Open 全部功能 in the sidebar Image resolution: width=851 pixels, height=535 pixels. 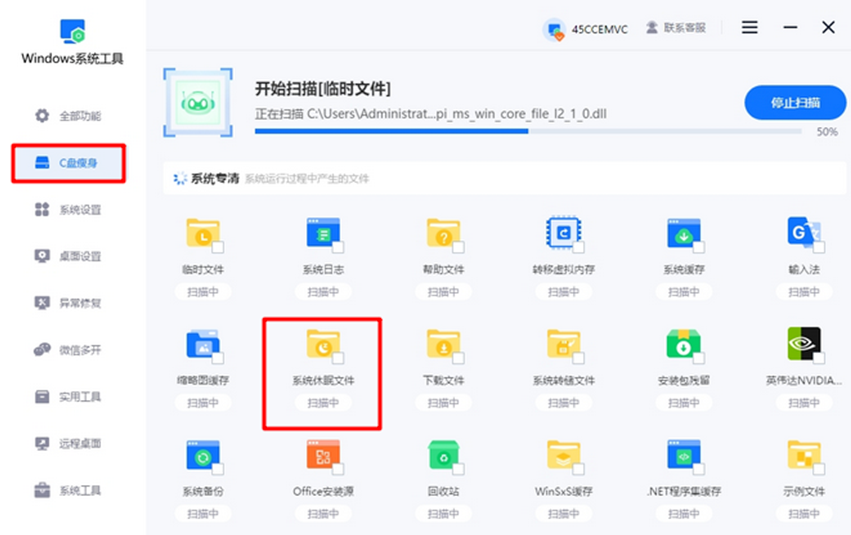coord(68,116)
